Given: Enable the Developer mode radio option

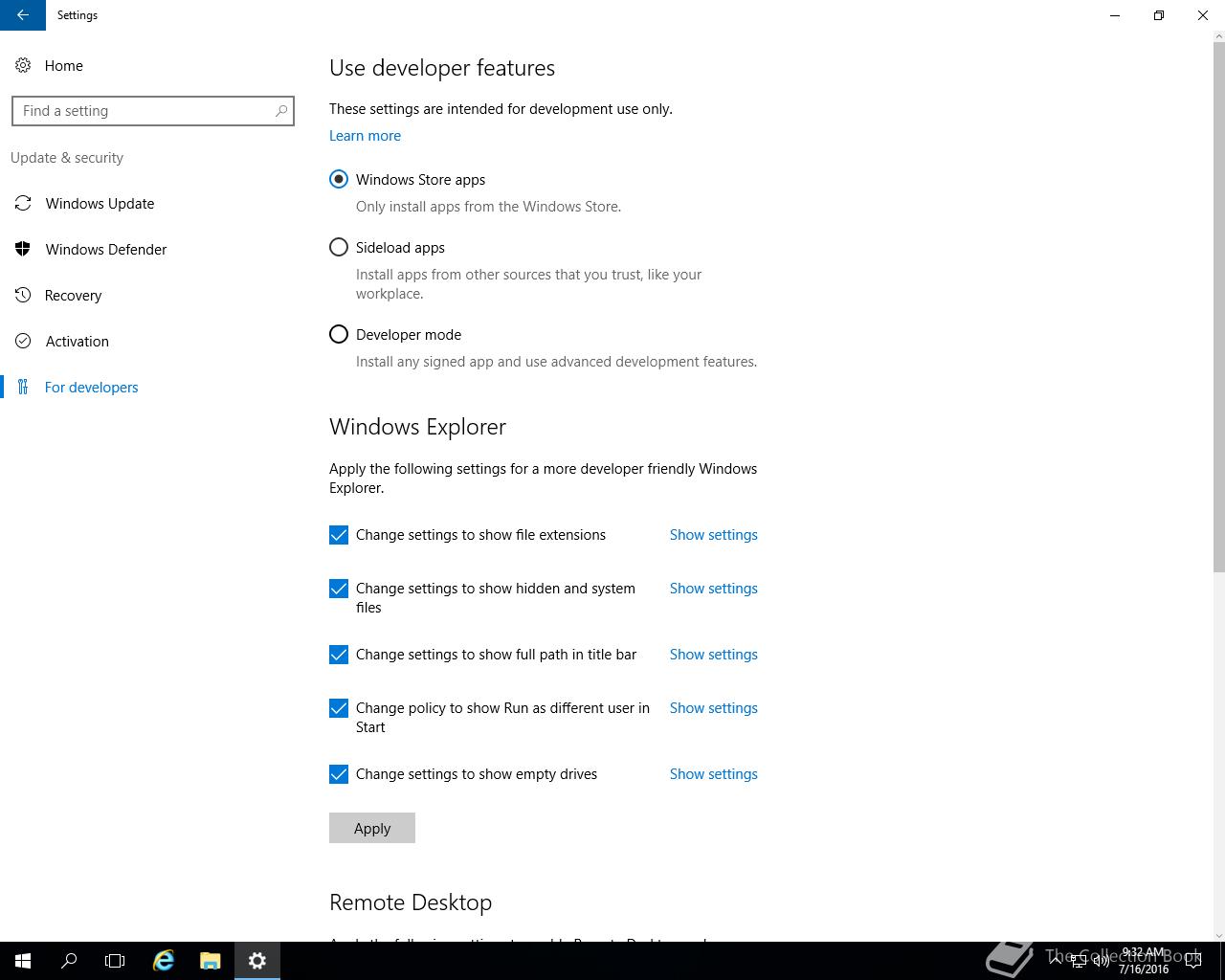Looking at the screenshot, I should (339, 334).
